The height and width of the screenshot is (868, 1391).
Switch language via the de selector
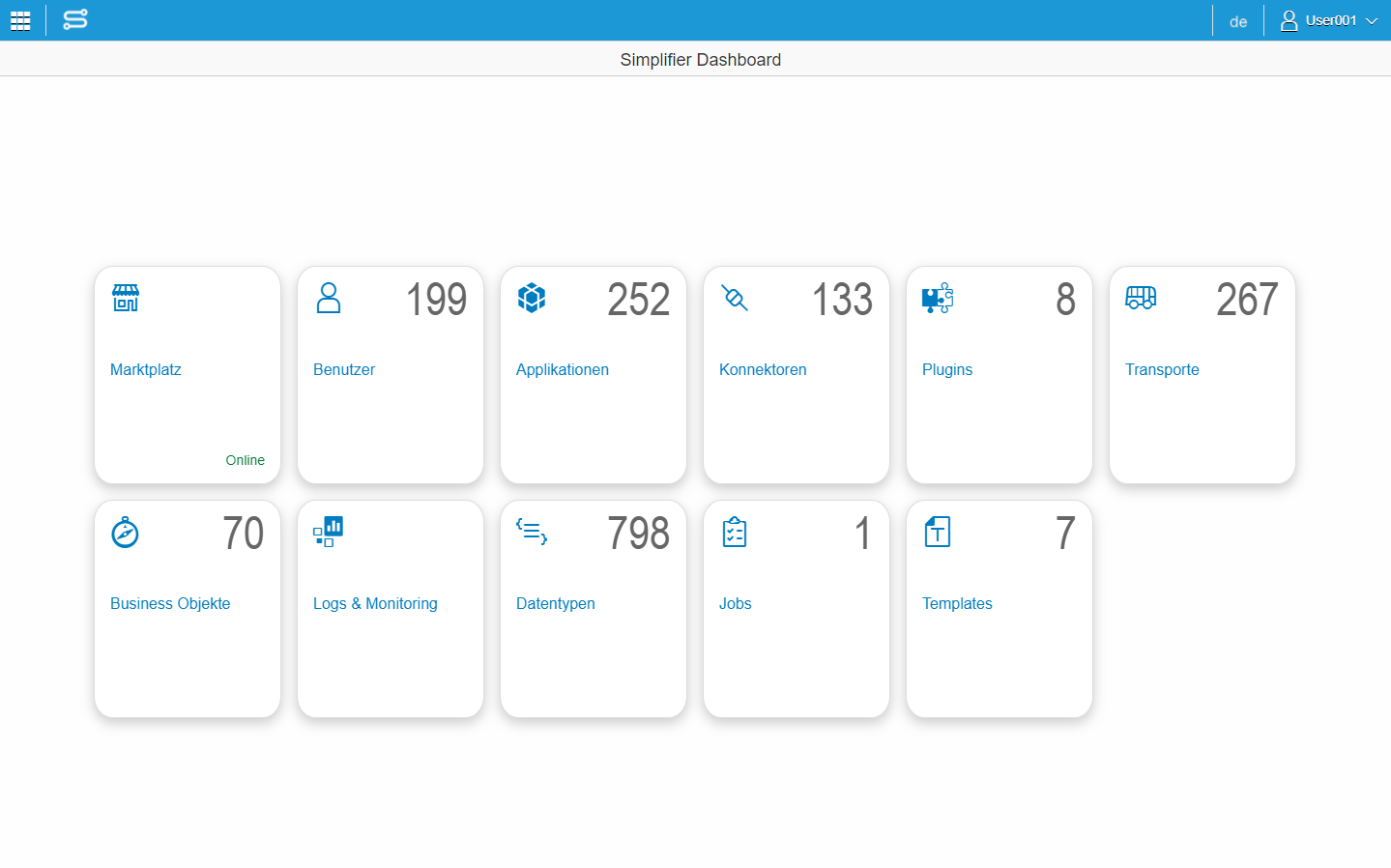point(1238,21)
